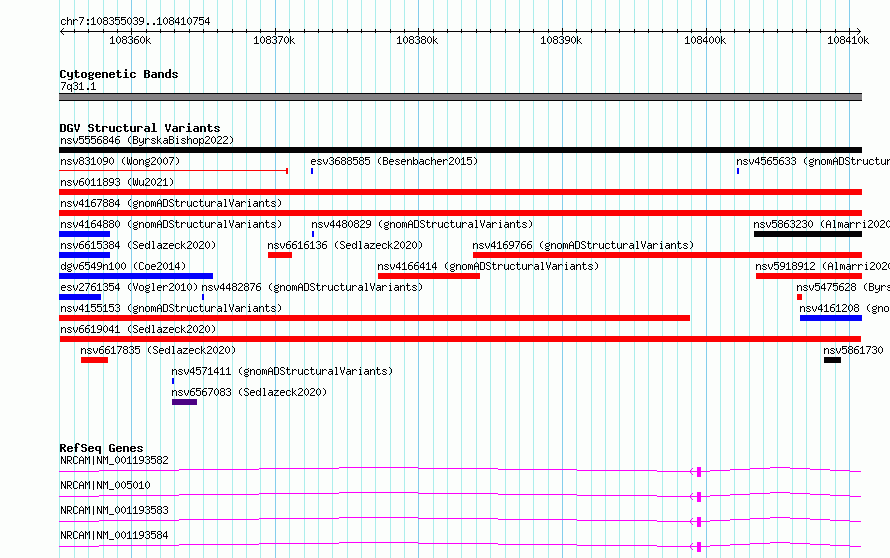Screen dimensions: 890x558
Task: Click the red nsv4166414 variant bar
Action: tap(429, 276)
